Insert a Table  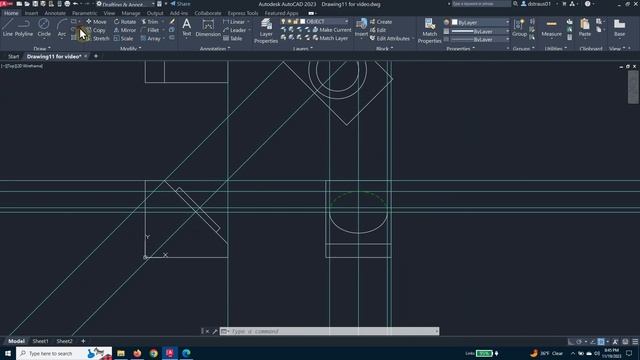point(233,38)
